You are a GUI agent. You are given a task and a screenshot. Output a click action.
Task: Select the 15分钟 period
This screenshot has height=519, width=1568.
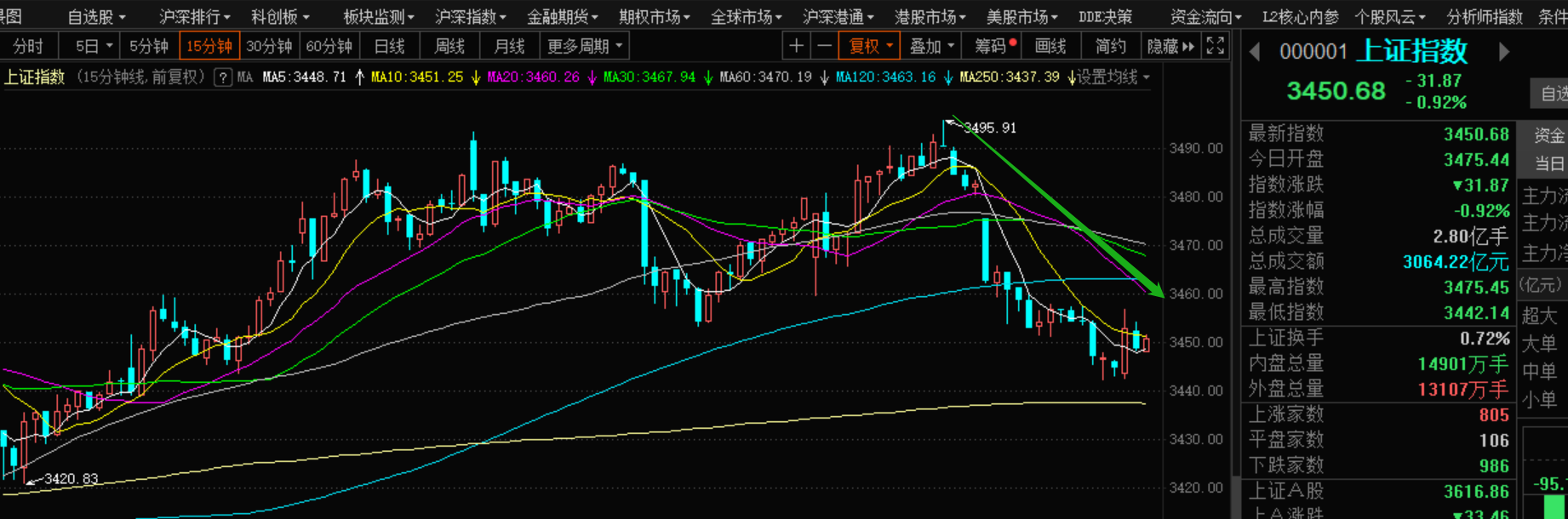pos(209,46)
